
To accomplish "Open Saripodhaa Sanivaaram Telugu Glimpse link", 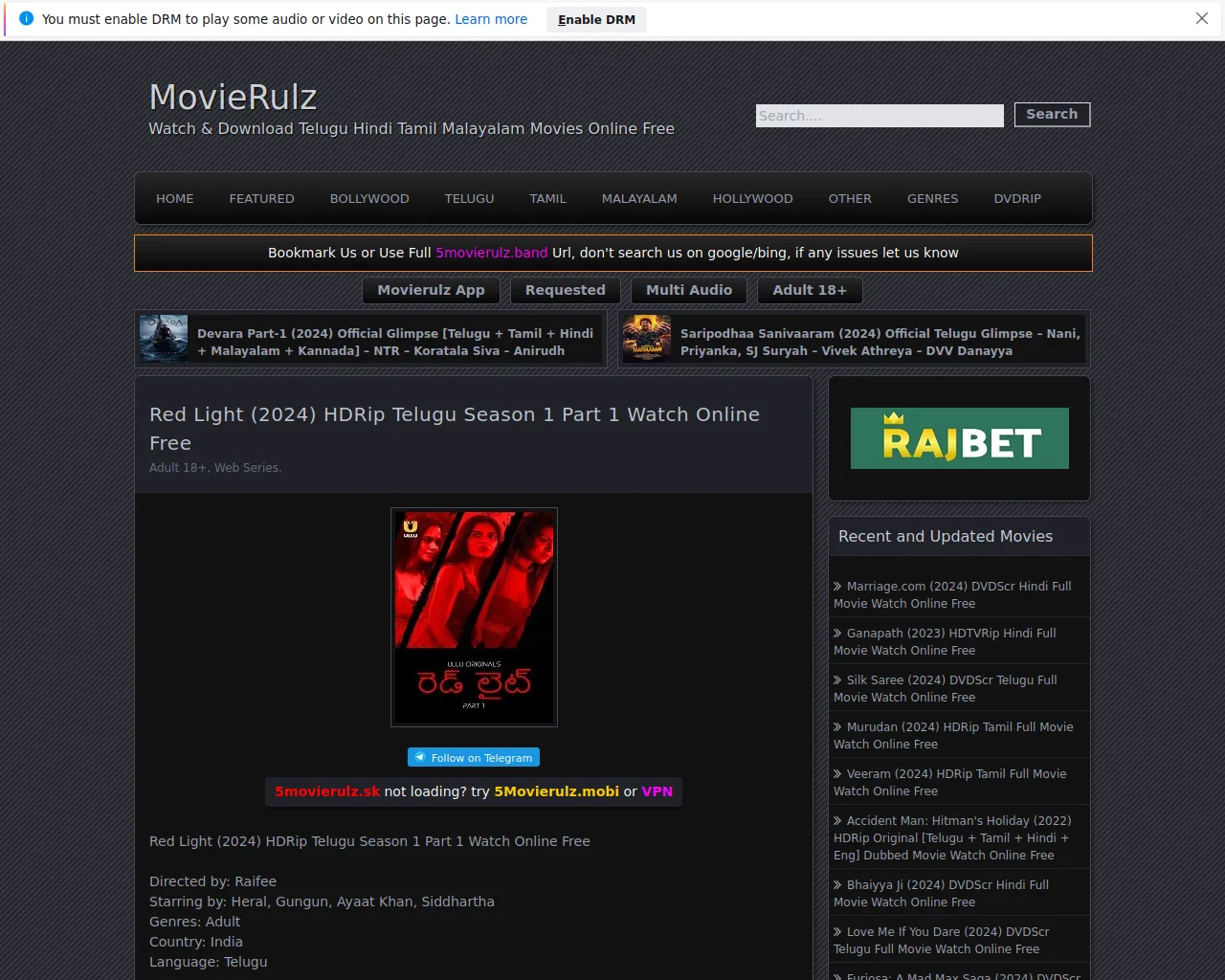I will click(880, 343).
